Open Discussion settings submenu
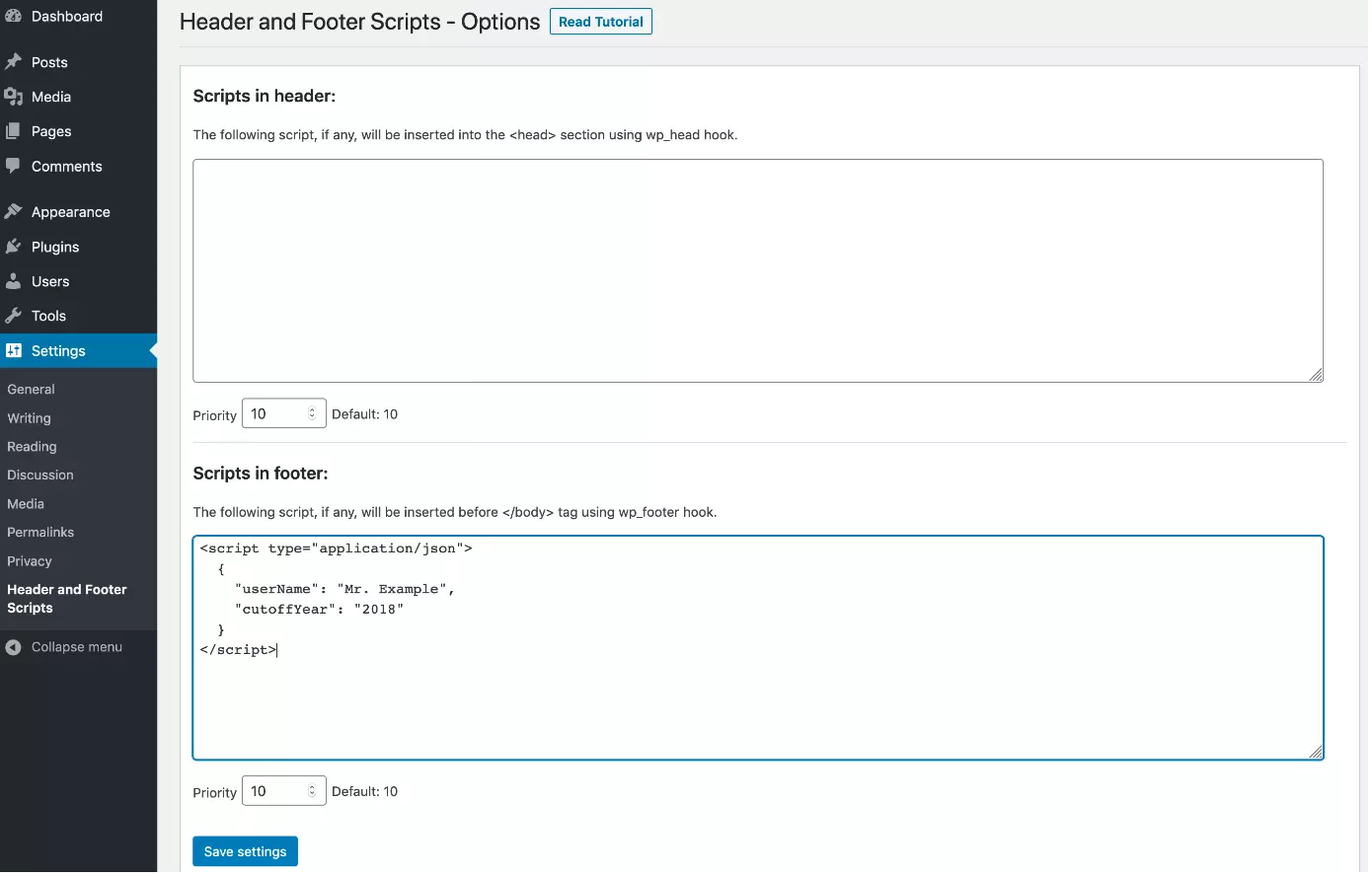The image size is (1372, 877). coord(40,475)
